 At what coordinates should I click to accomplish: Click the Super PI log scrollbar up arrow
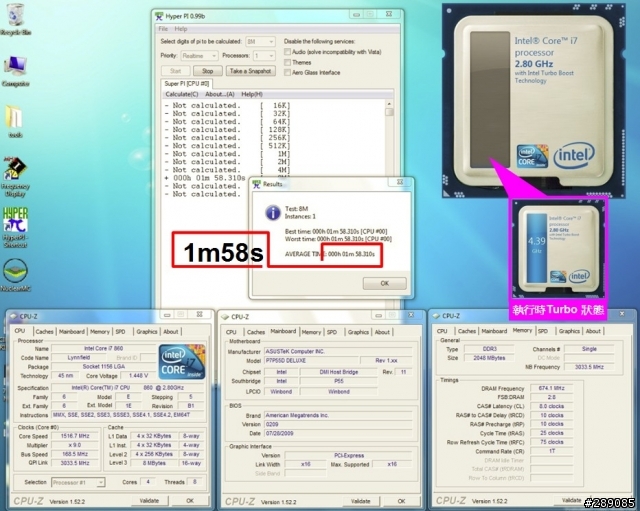(389, 104)
